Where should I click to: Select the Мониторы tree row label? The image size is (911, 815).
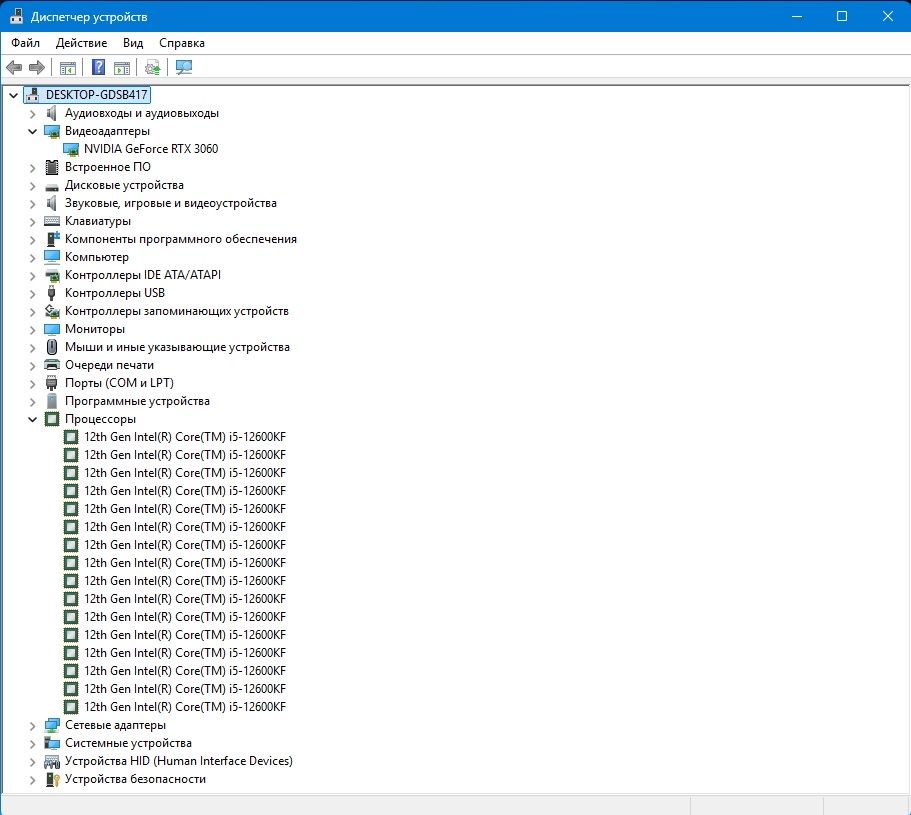click(x=95, y=329)
